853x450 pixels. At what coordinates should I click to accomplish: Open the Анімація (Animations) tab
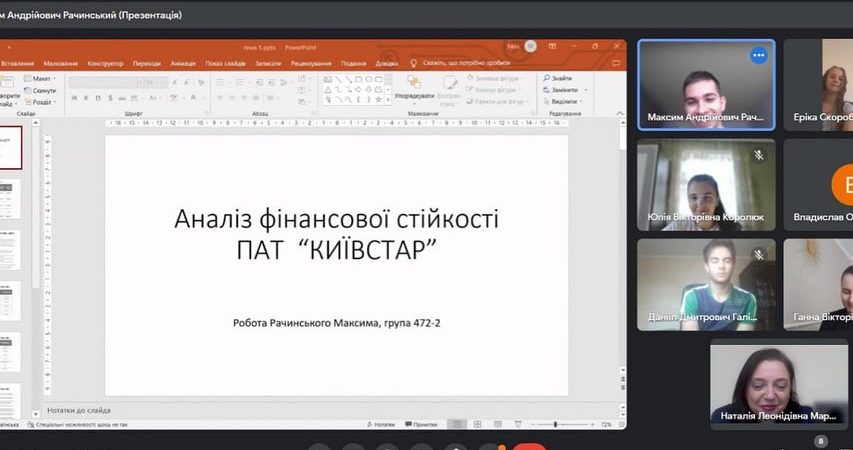coord(183,63)
